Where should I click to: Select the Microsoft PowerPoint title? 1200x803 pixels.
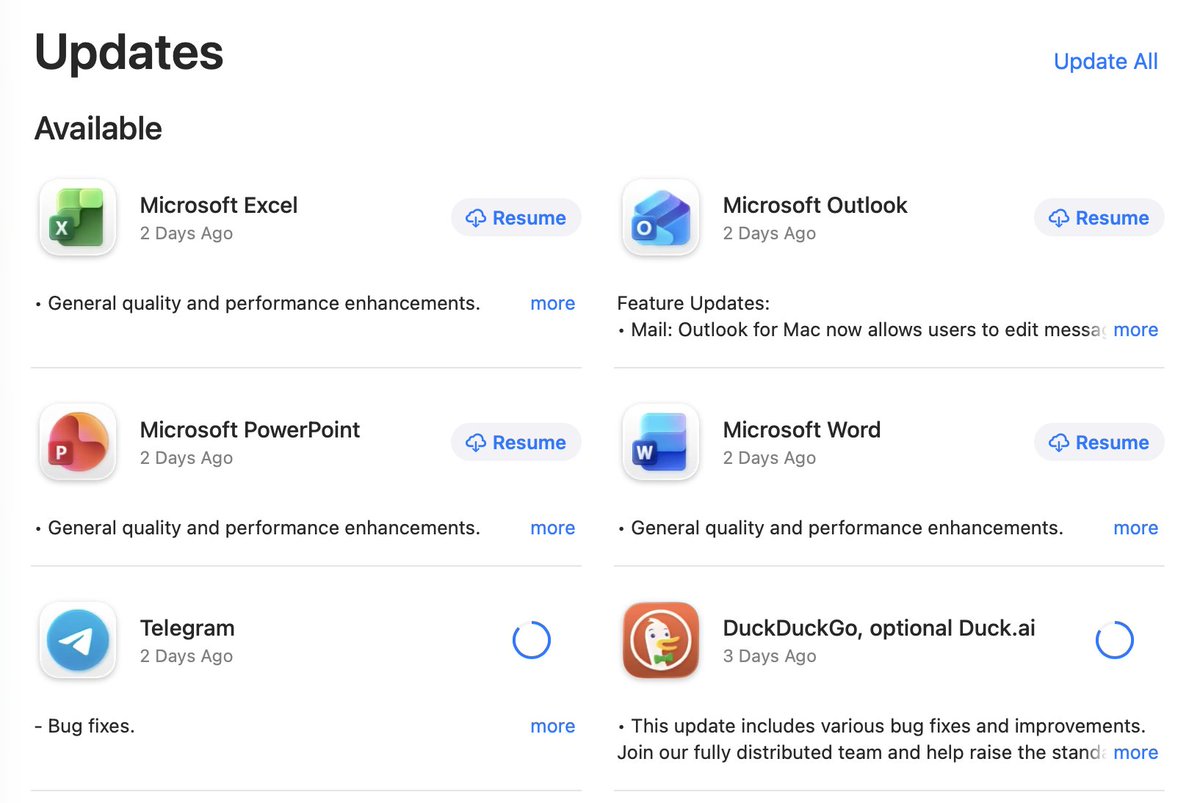[x=250, y=429]
